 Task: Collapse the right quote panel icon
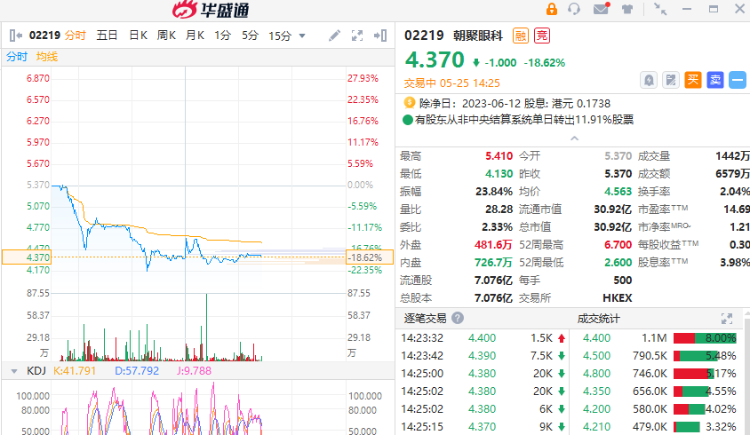click(380, 35)
